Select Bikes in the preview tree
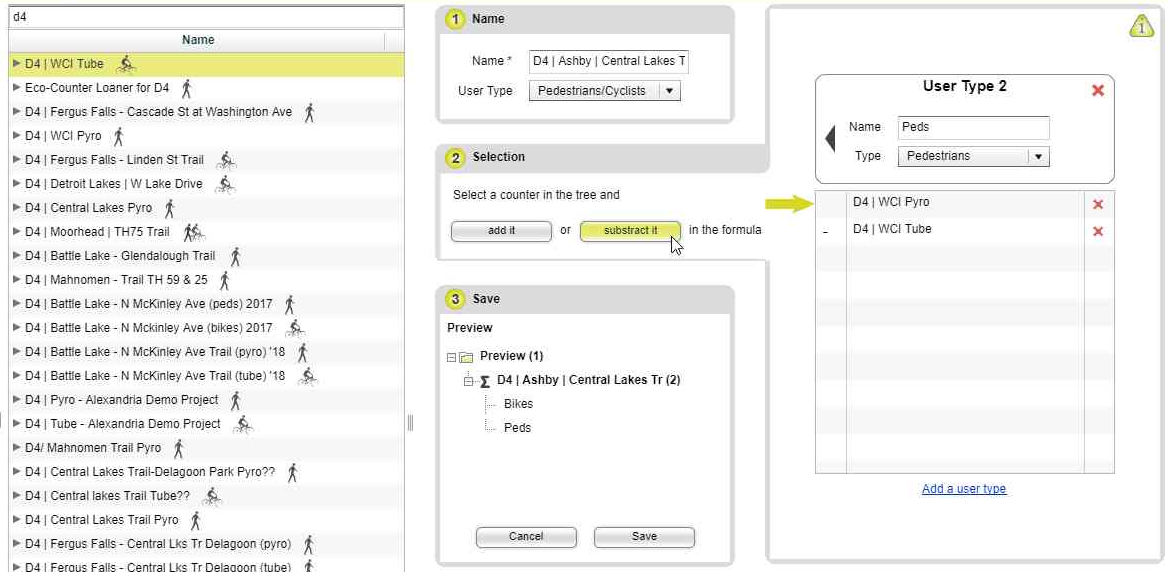The image size is (1169, 572). (518, 404)
